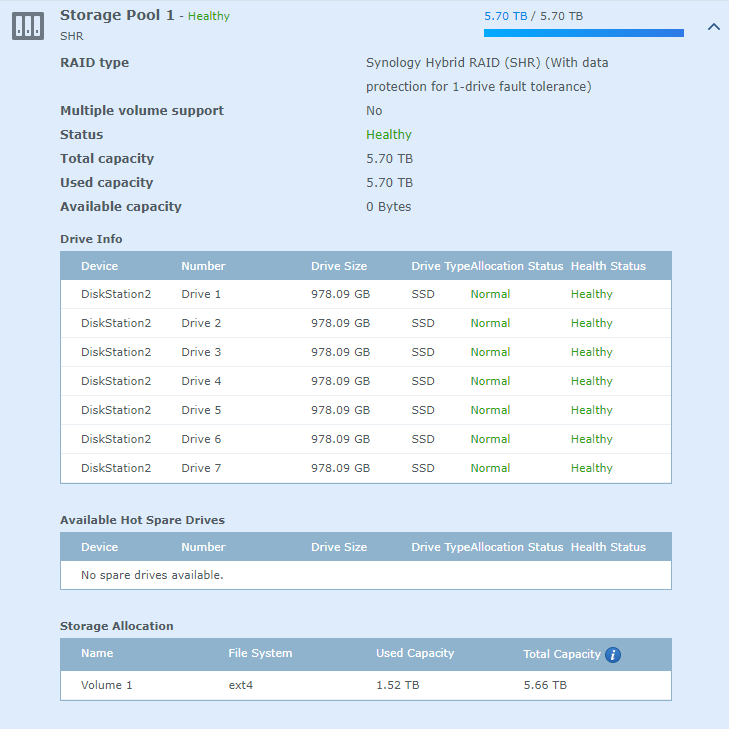Click Number column header in Drive Info
The width and height of the screenshot is (729, 729).
click(x=203, y=266)
